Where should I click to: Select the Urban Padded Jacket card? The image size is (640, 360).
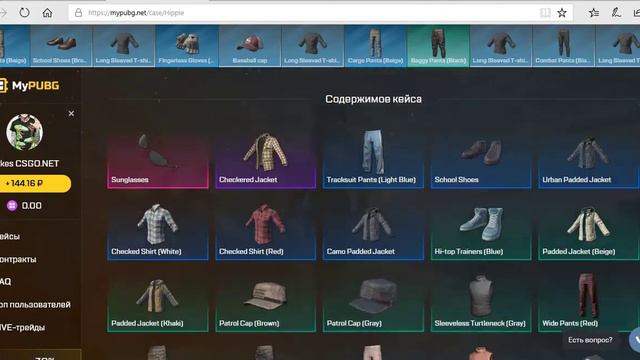tap(589, 159)
